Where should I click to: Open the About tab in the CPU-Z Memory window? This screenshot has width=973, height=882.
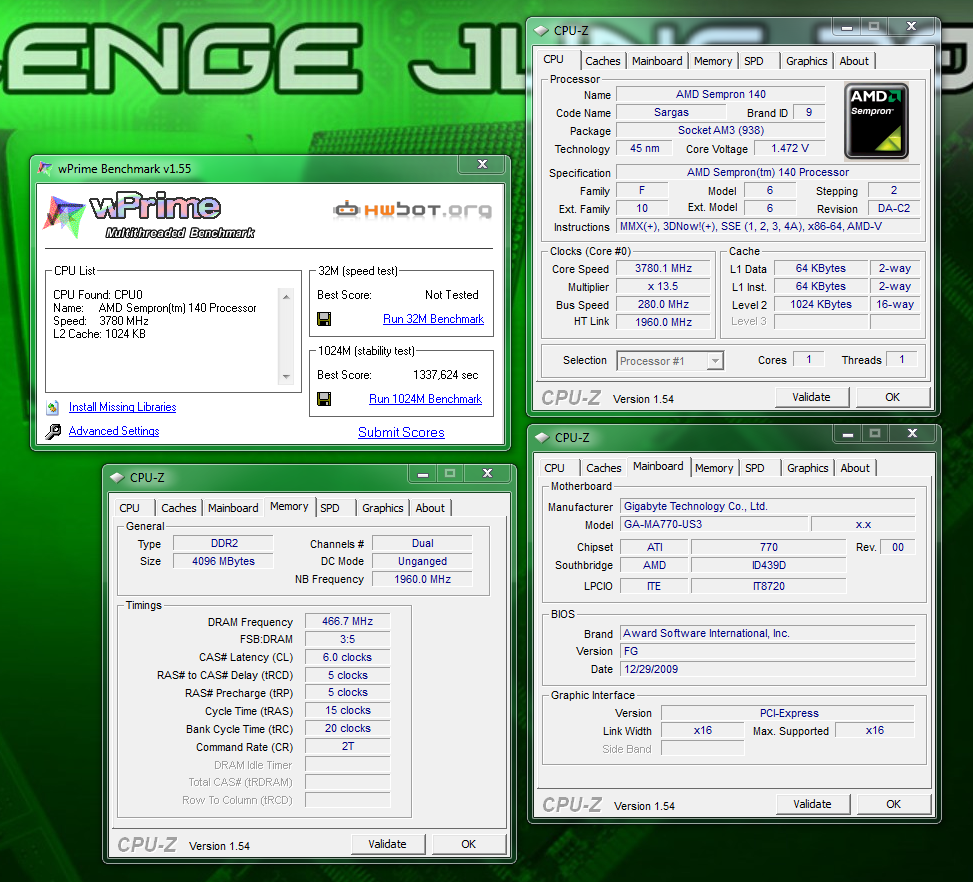(430, 508)
